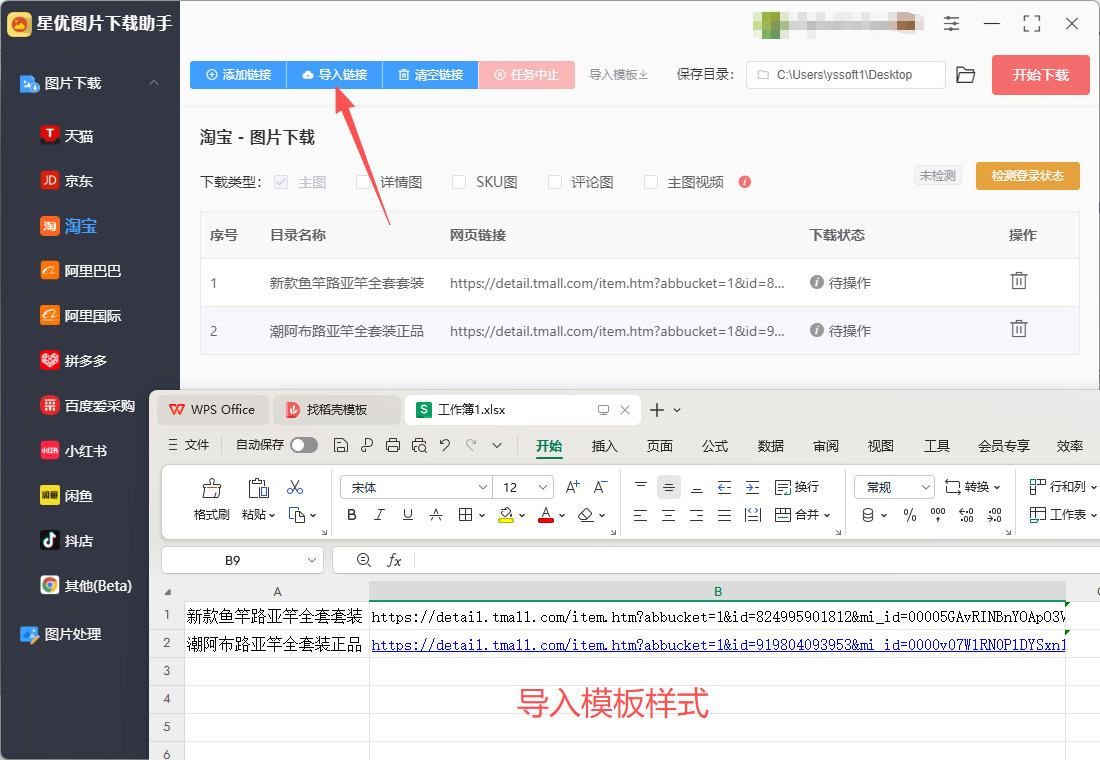Image resolution: width=1100 pixels, height=760 pixels.
Task: Open 百度爱采购 sidebar item
Action: point(88,405)
